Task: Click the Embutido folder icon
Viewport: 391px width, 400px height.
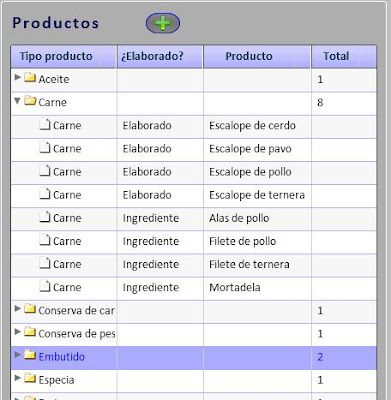Action: [30, 355]
